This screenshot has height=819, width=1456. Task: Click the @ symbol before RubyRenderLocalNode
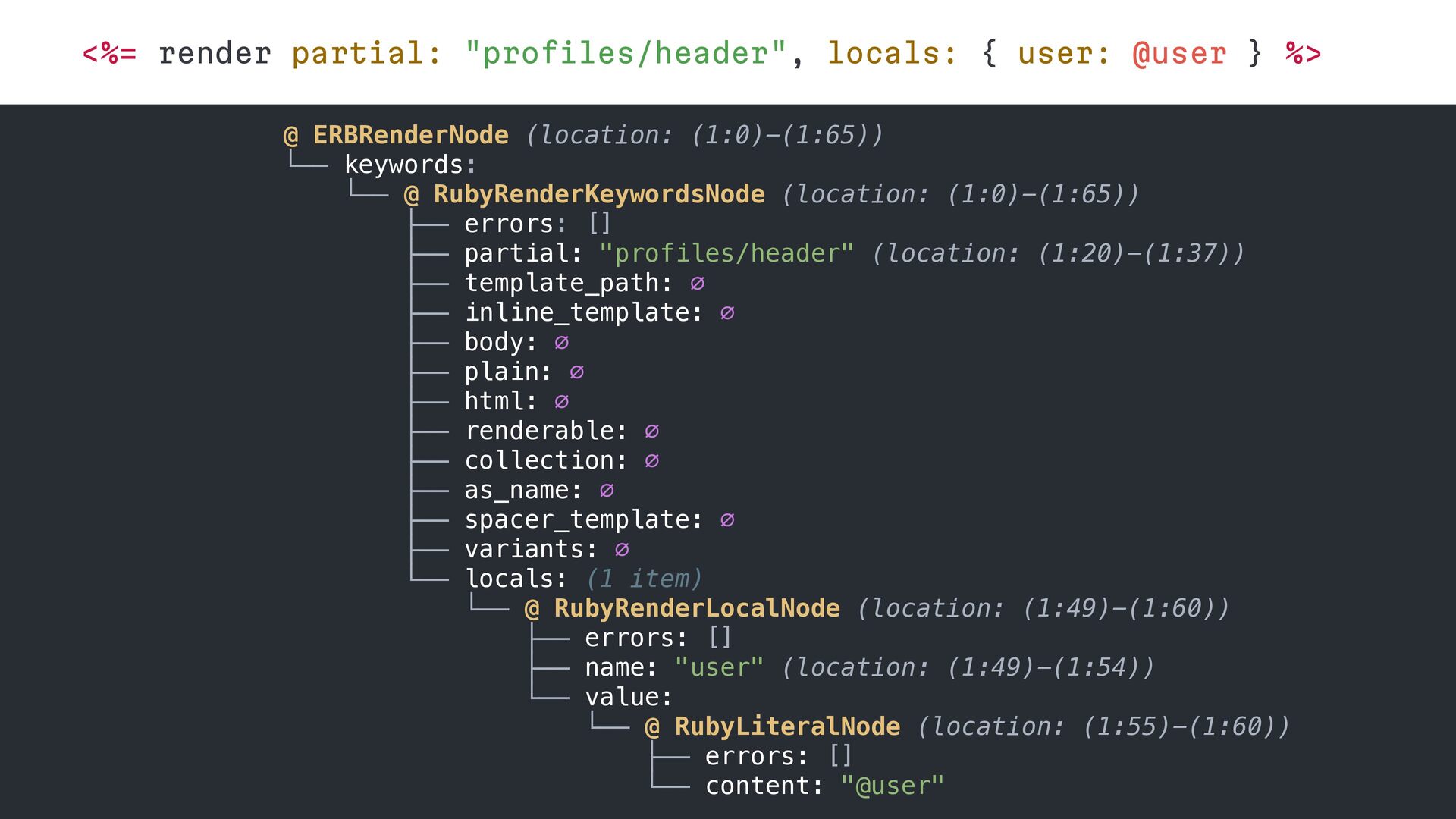click(x=532, y=609)
